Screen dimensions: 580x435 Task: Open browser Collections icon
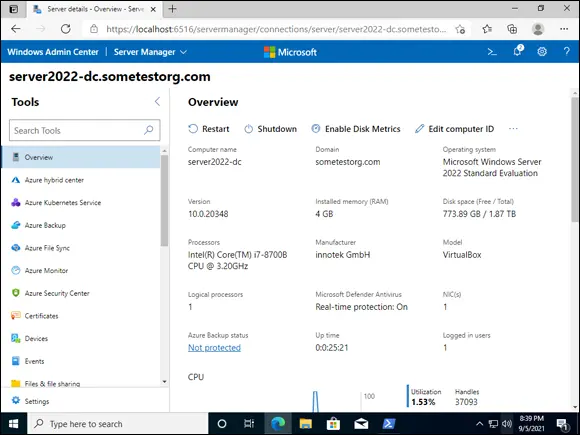[x=512, y=29]
